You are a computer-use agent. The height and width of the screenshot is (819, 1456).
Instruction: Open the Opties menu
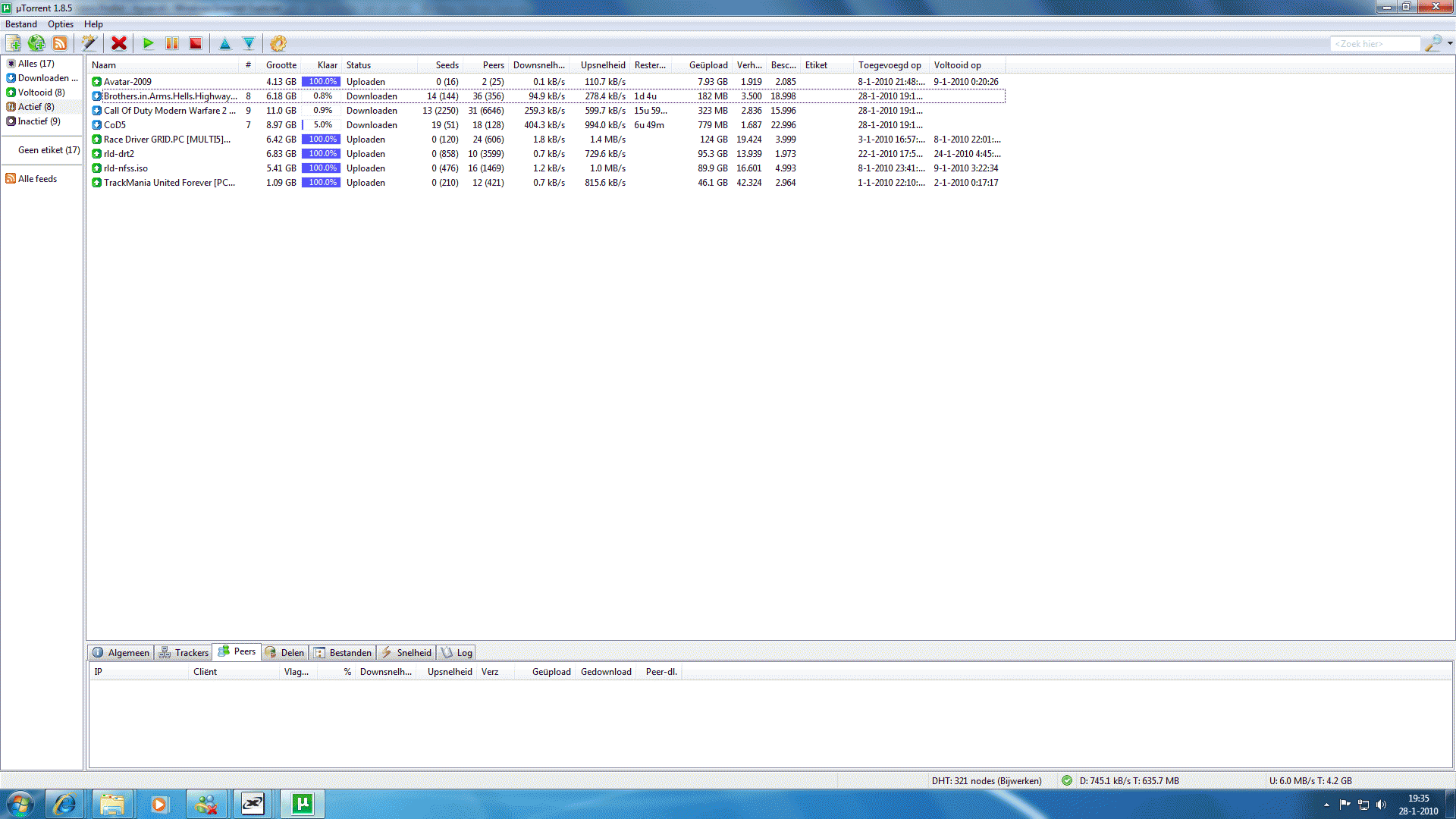(61, 24)
